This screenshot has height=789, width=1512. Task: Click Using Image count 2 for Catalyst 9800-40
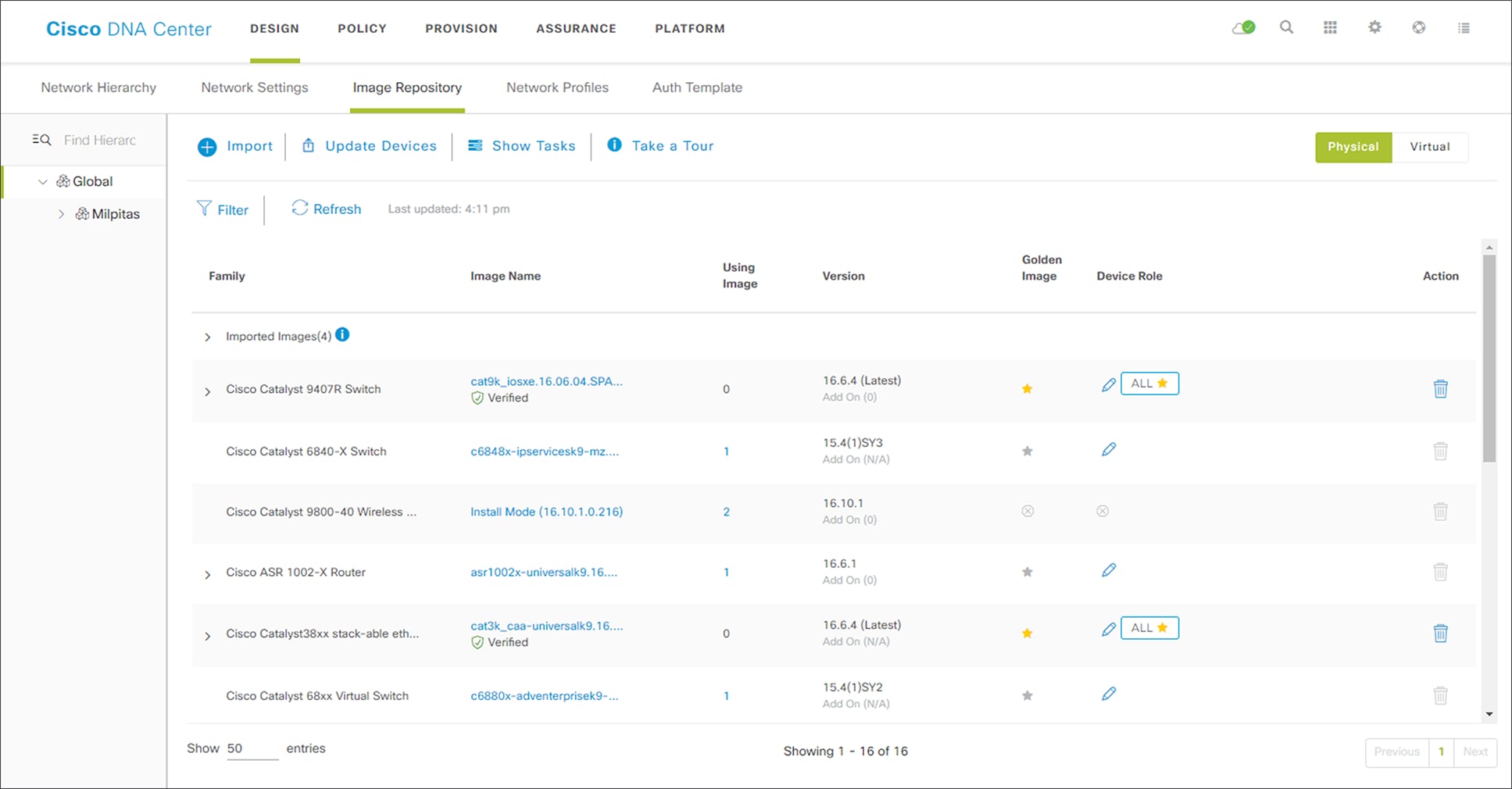(x=726, y=512)
